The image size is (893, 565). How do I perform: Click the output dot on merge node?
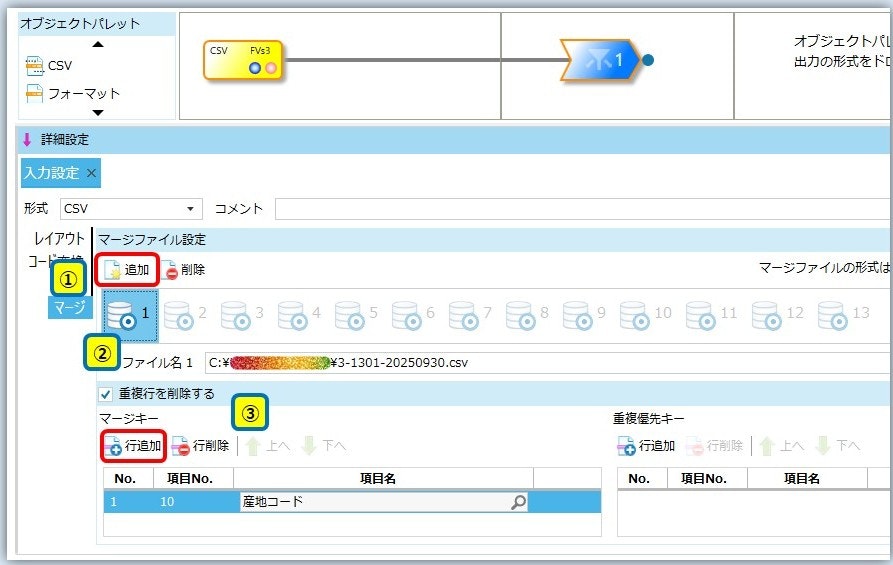(648, 59)
